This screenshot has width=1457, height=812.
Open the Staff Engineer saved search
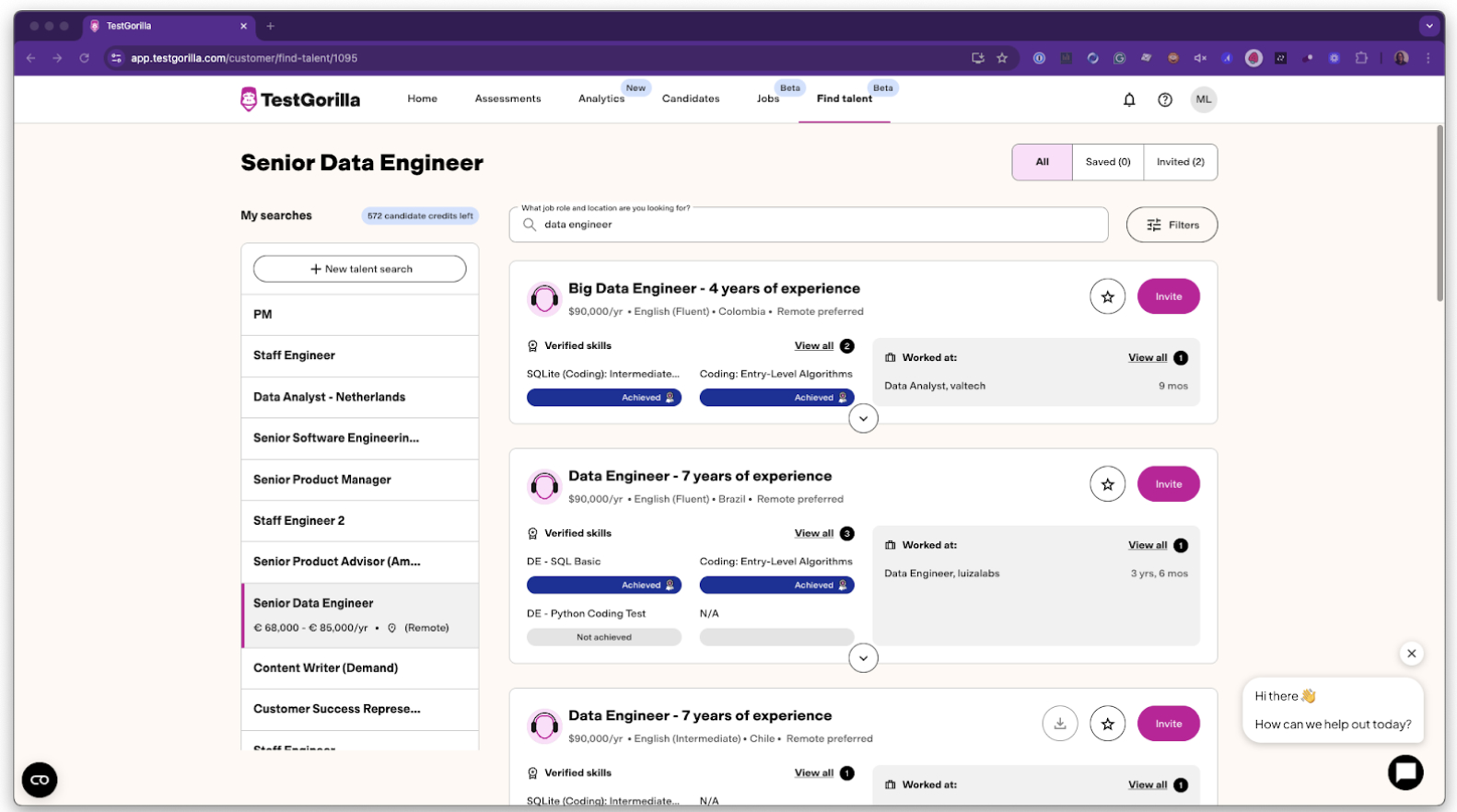coord(360,355)
